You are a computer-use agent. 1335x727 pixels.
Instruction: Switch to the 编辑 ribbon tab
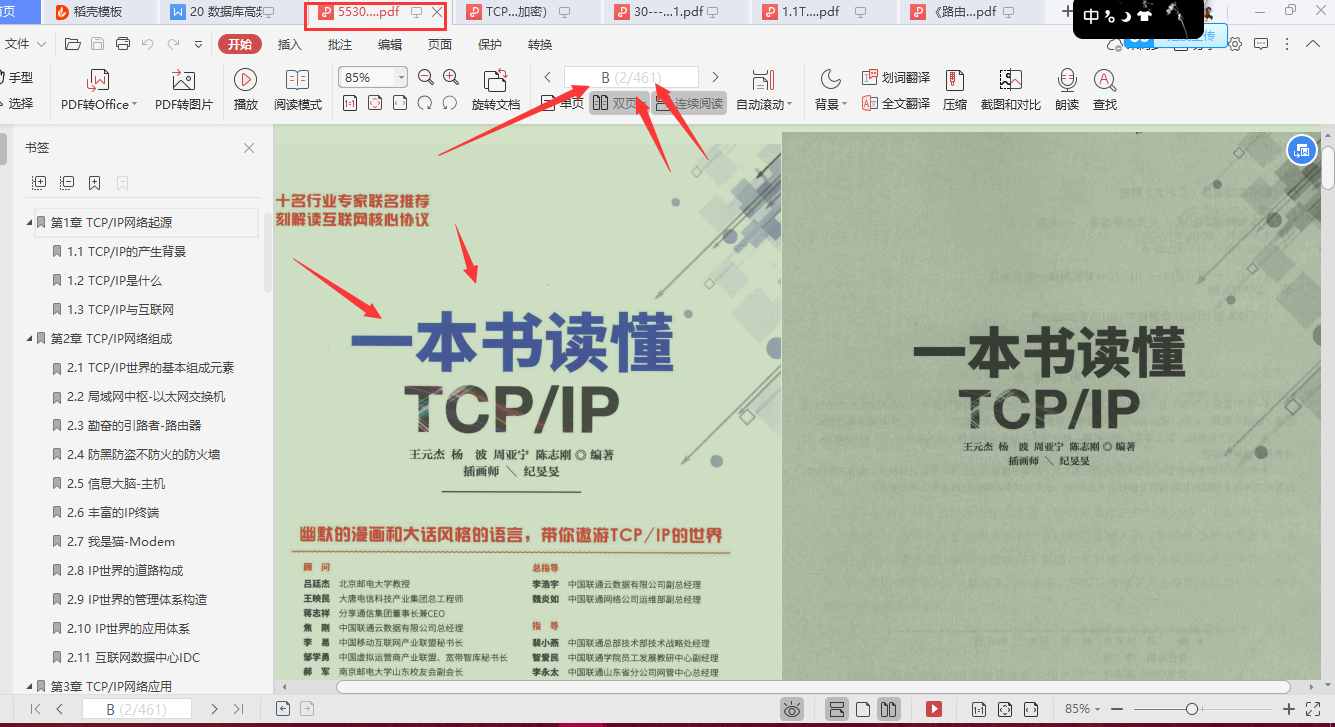[x=390, y=44]
